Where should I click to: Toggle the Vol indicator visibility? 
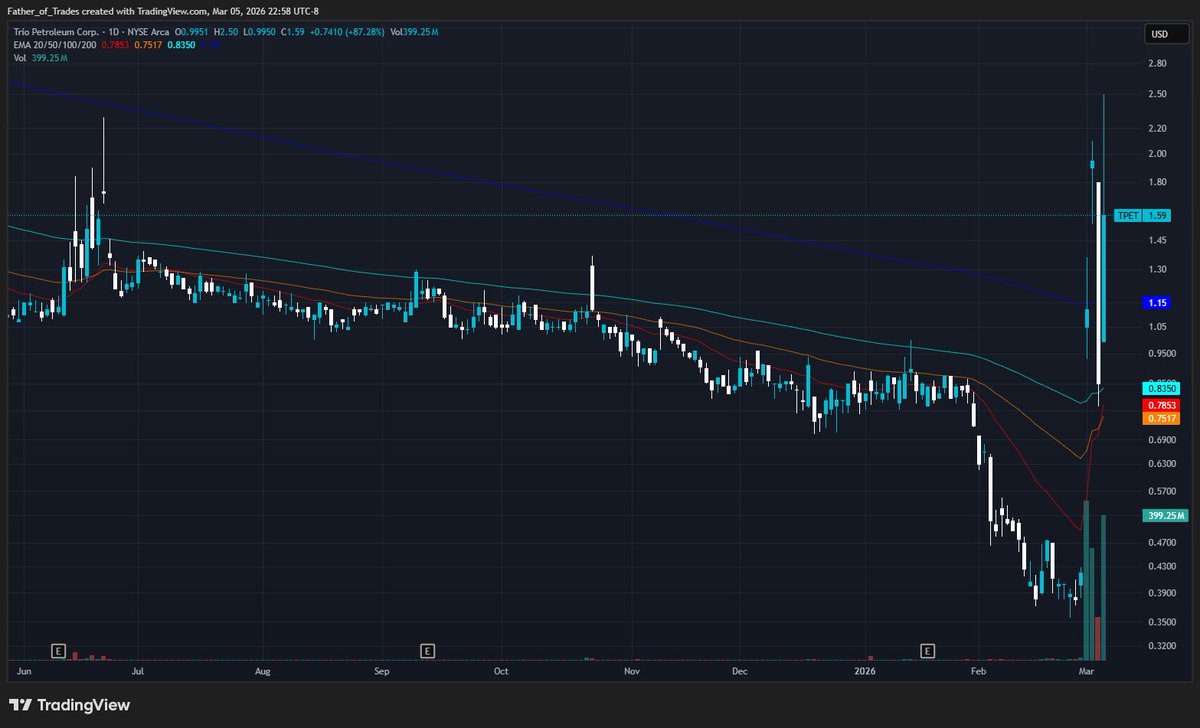tap(20, 59)
